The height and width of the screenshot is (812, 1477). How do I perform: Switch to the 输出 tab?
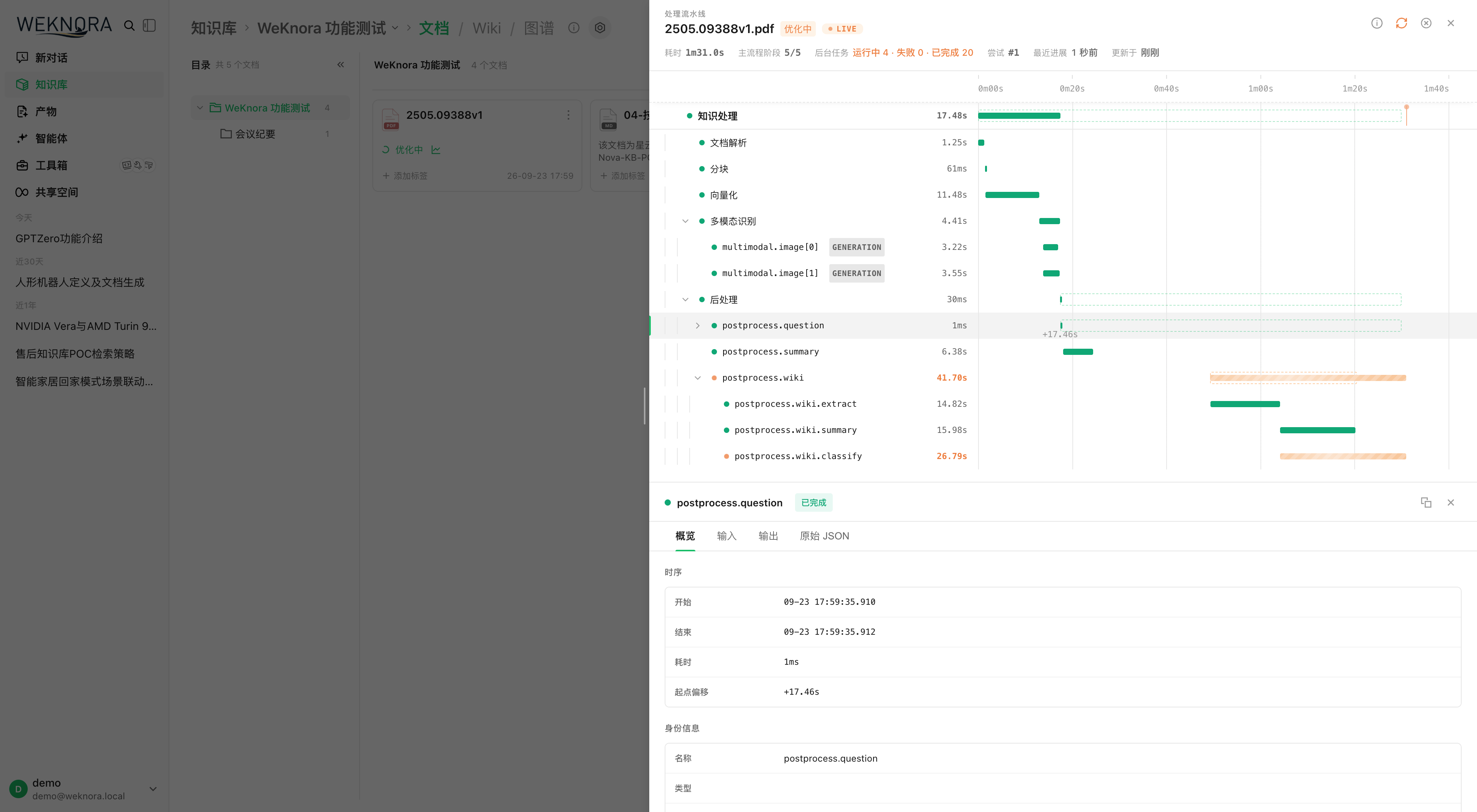[769, 536]
